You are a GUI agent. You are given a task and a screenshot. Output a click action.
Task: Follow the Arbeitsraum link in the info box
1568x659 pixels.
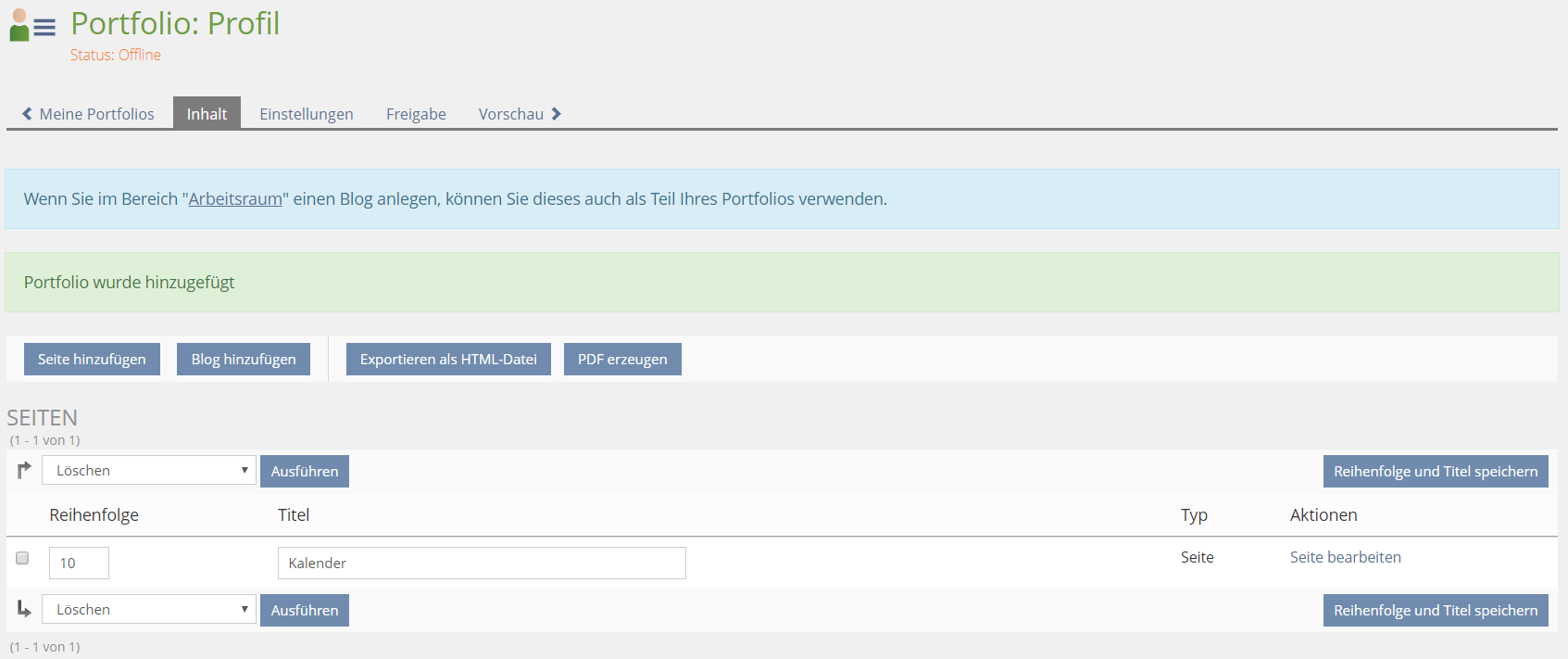tap(235, 199)
